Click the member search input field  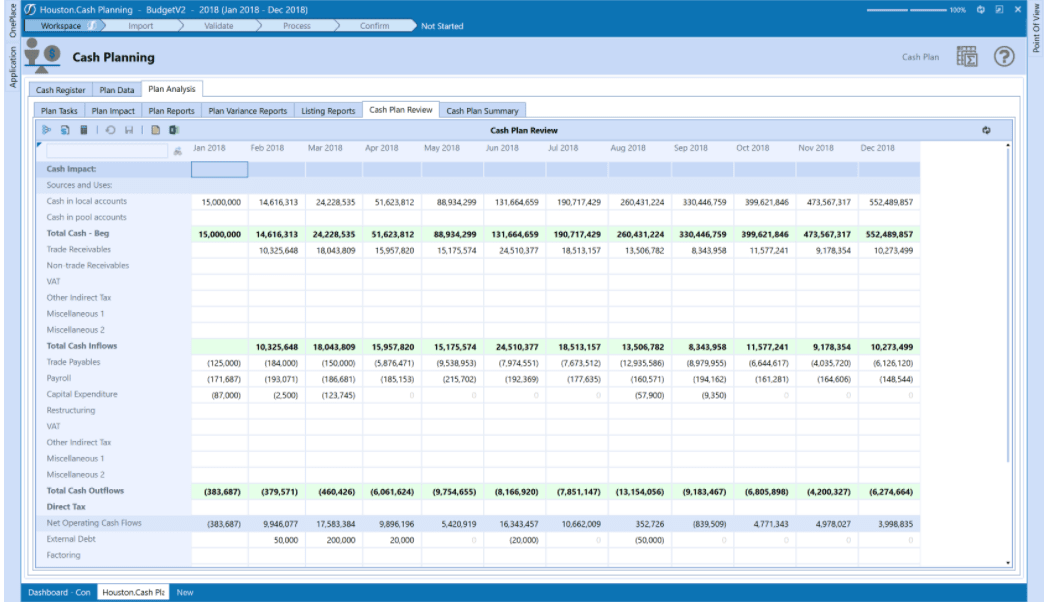pos(110,148)
